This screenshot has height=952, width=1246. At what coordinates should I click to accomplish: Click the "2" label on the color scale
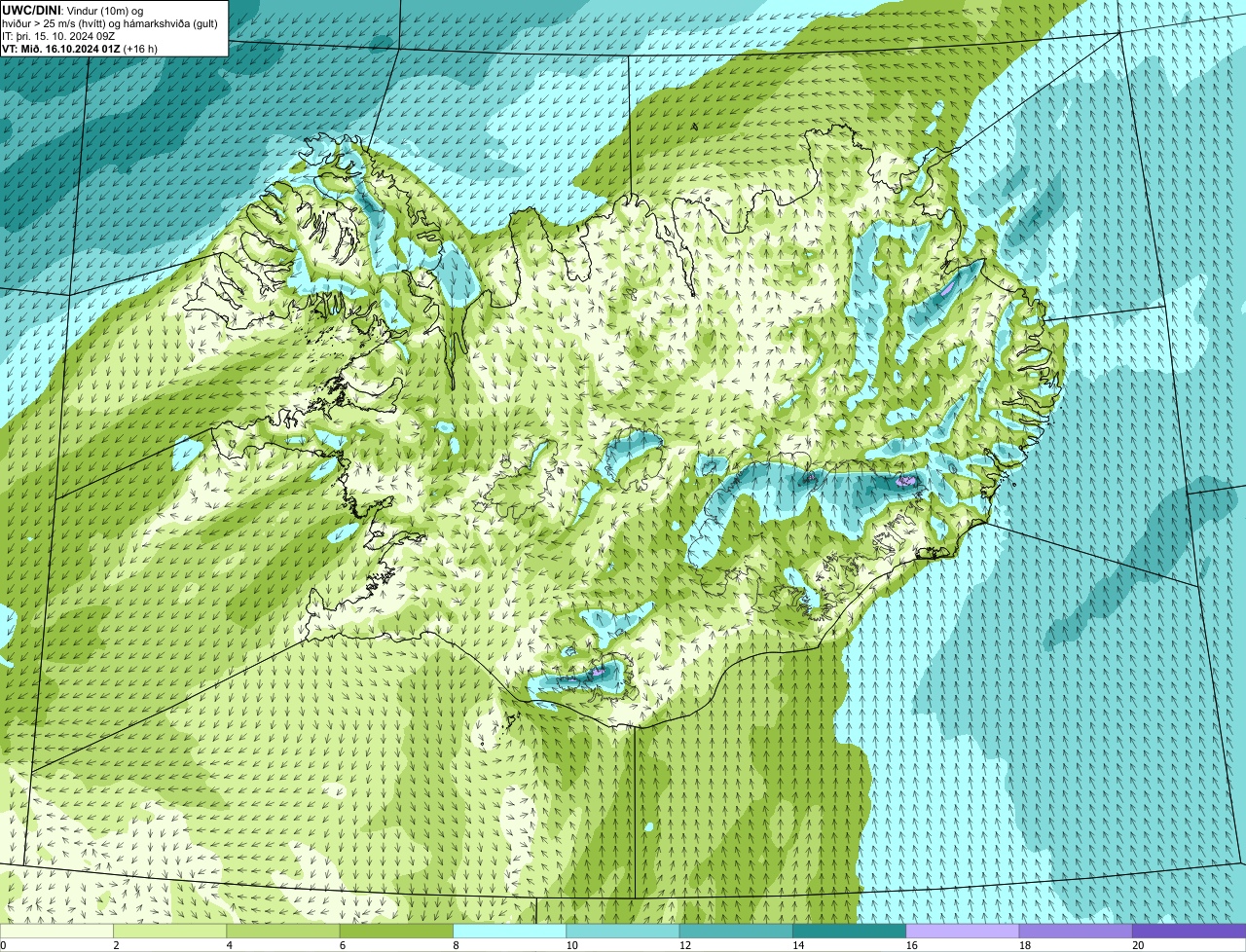pyautogui.click(x=116, y=945)
